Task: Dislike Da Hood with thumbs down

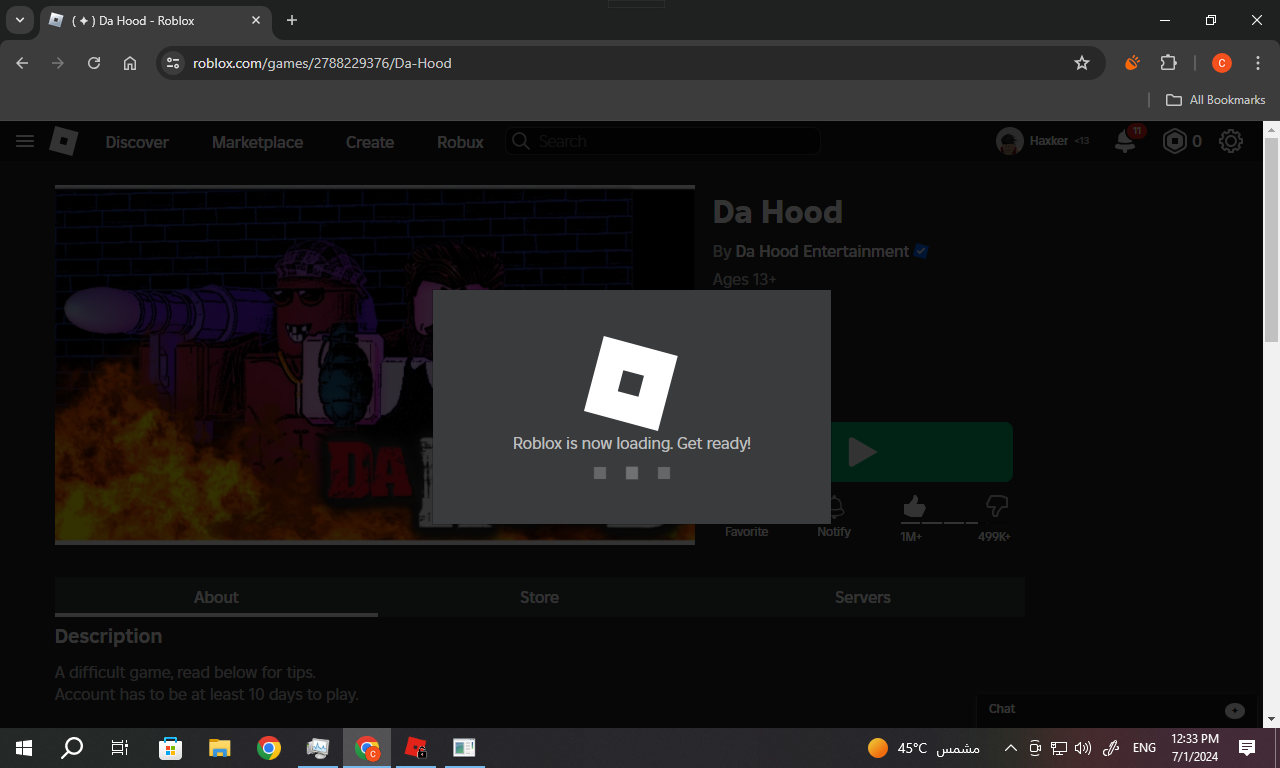Action: click(997, 507)
